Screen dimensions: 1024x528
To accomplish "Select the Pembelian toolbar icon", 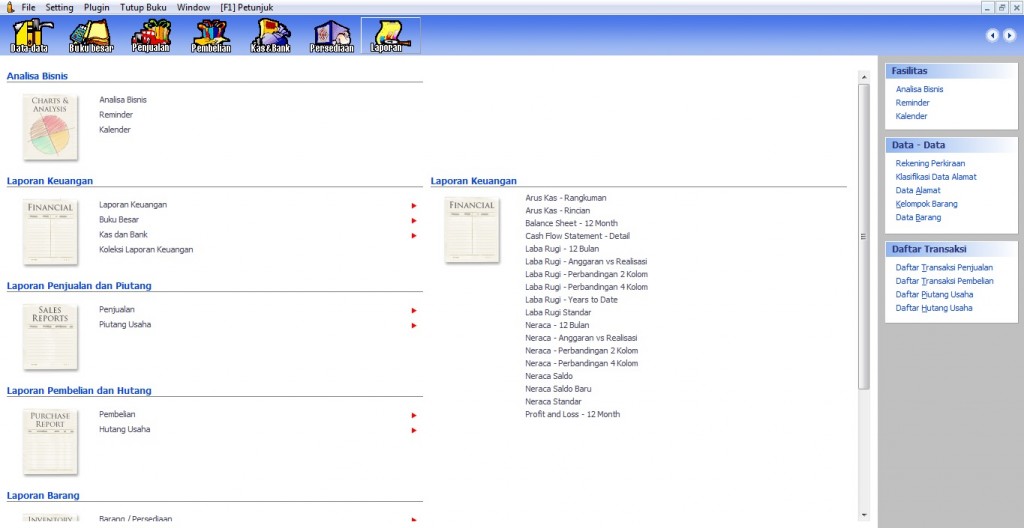I will [211, 35].
